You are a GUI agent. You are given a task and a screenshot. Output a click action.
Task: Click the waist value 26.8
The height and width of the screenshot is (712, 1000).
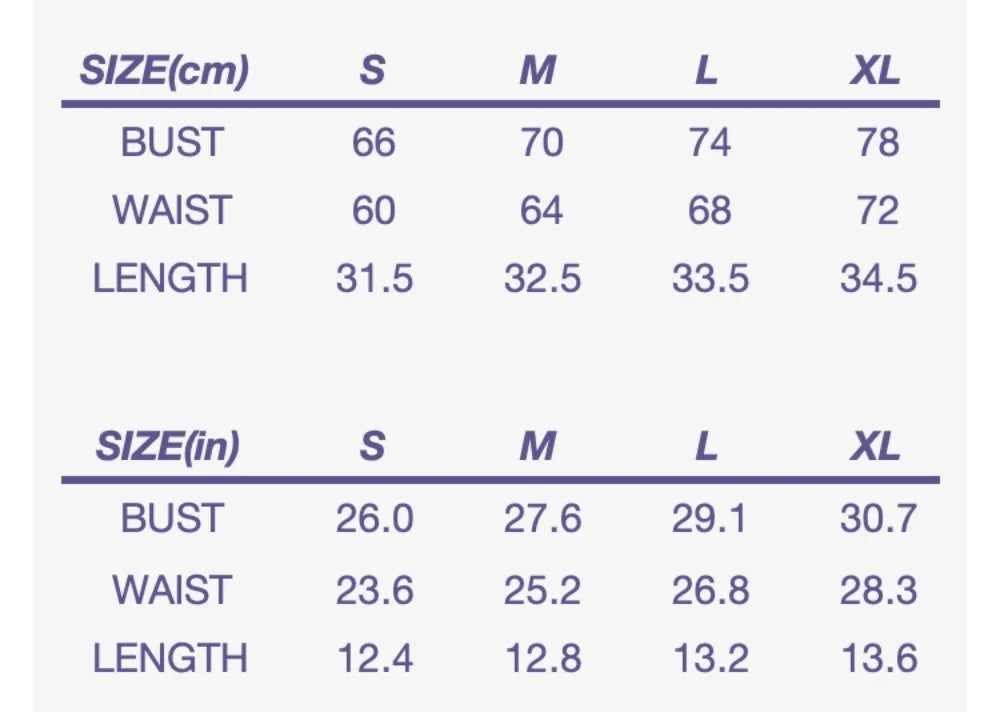click(x=710, y=590)
